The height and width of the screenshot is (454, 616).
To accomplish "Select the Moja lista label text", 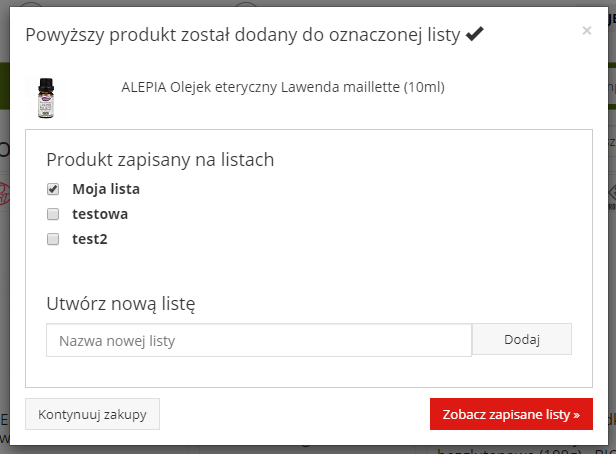I will tap(106, 189).
